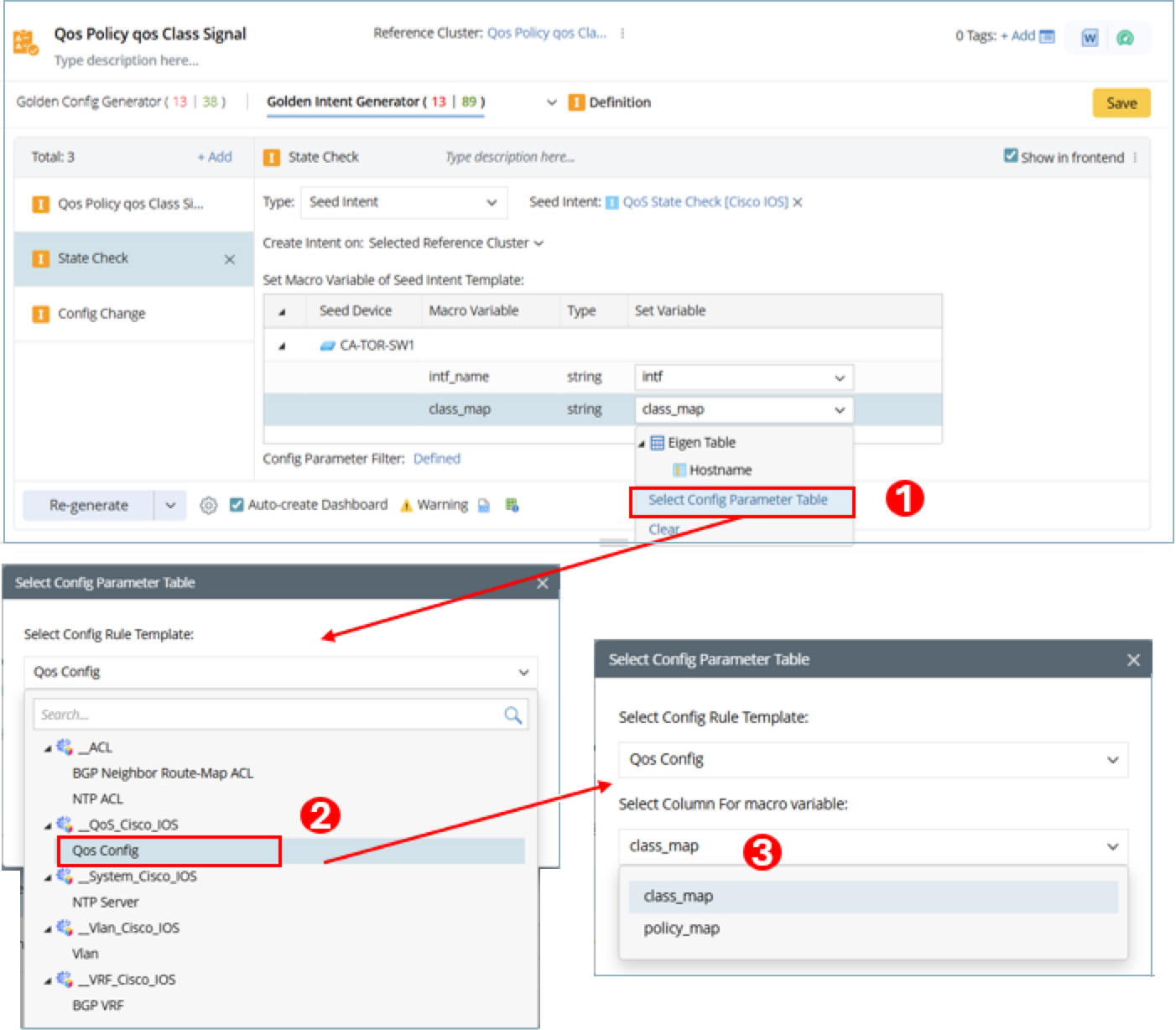
Task: Click the column icon next to Hostname
Action: coord(679,471)
